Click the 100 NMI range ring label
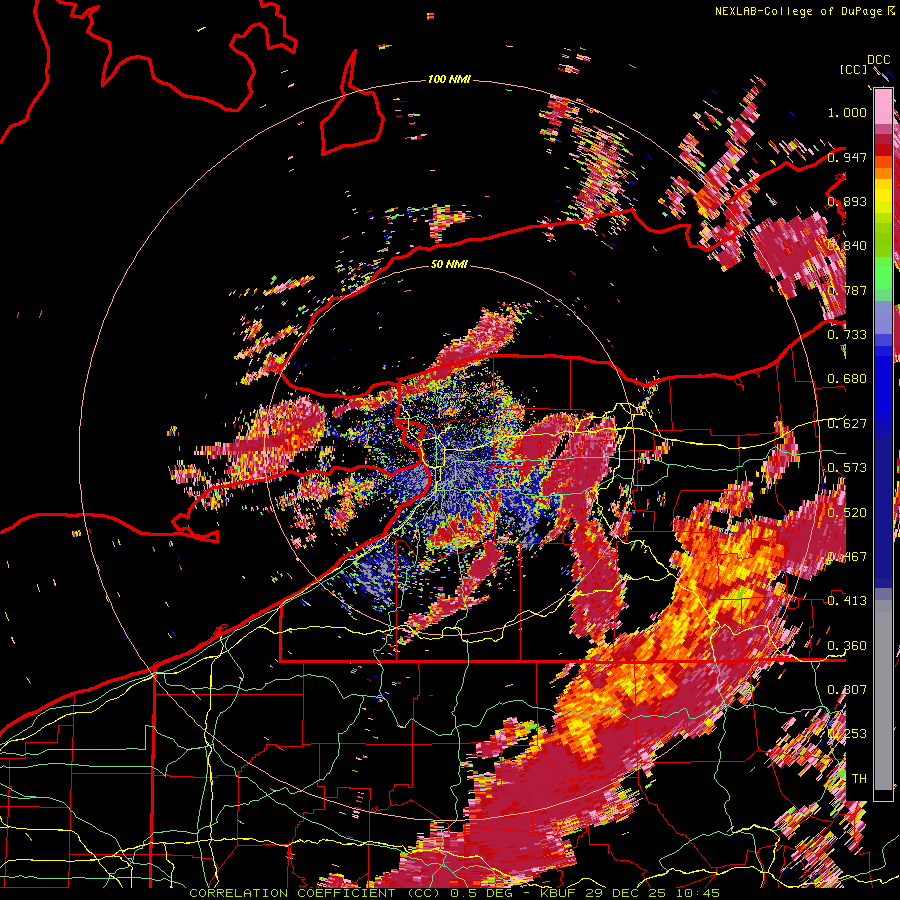 pos(449,79)
